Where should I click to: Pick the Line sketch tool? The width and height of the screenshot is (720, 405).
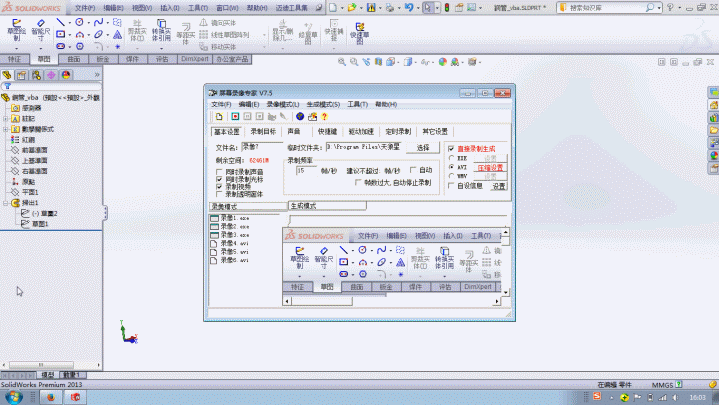(60, 22)
